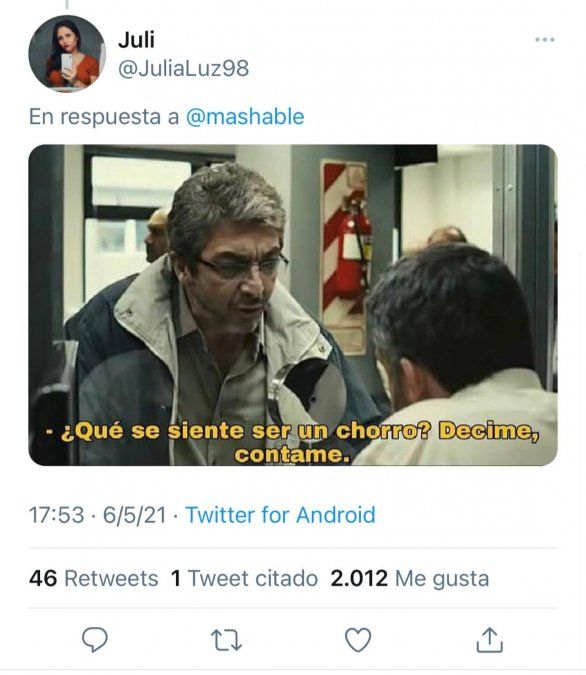
Task: Click the yellow subtitle caption in image
Action: [x=293, y=443]
